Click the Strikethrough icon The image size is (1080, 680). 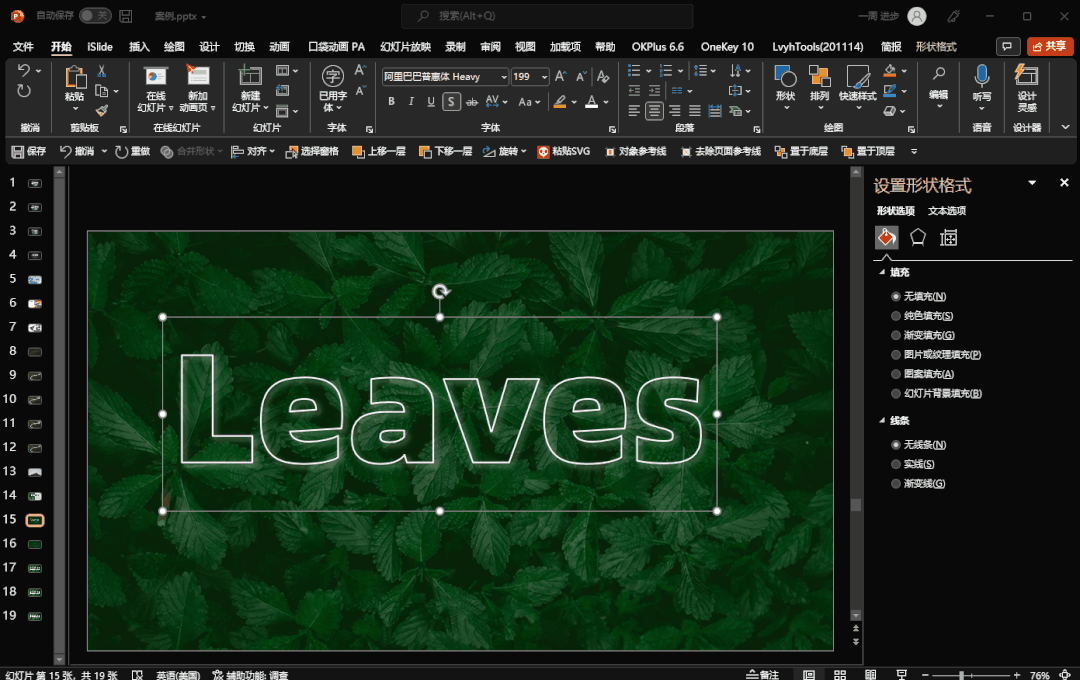pyautogui.click(x=472, y=101)
